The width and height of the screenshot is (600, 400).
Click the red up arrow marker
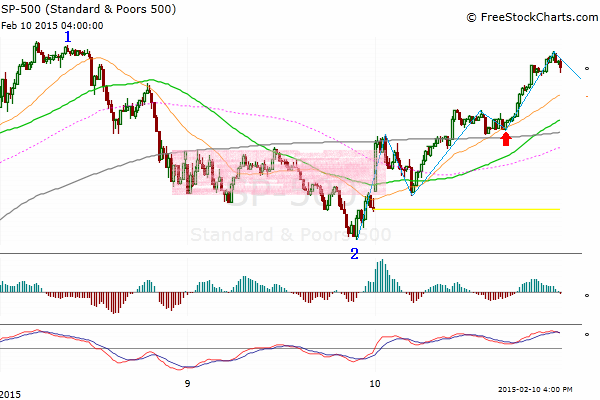(506, 138)
